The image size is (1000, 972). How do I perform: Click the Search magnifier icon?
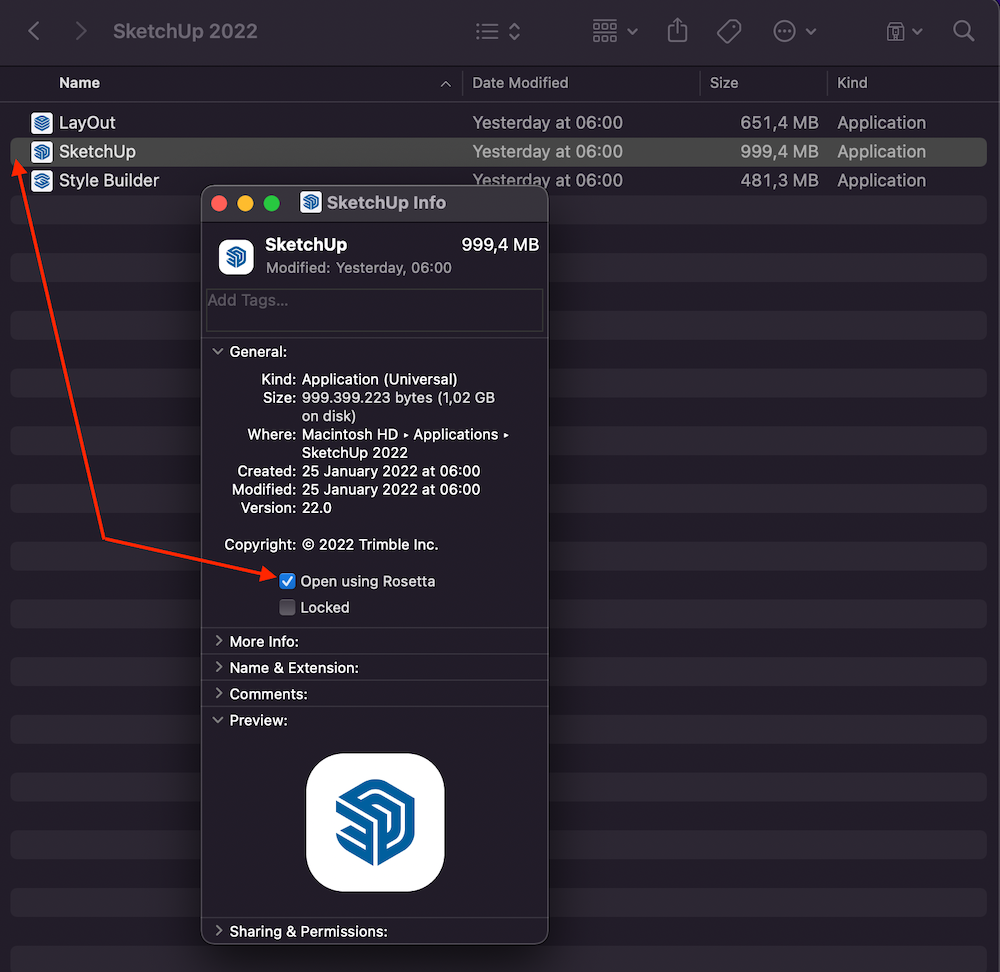pos(963,31)
